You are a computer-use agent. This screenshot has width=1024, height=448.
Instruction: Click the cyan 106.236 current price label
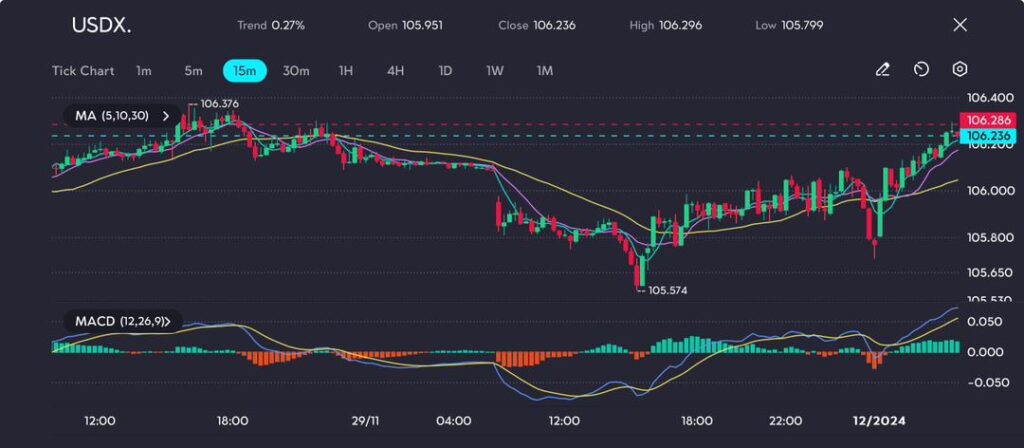(982, 136)
